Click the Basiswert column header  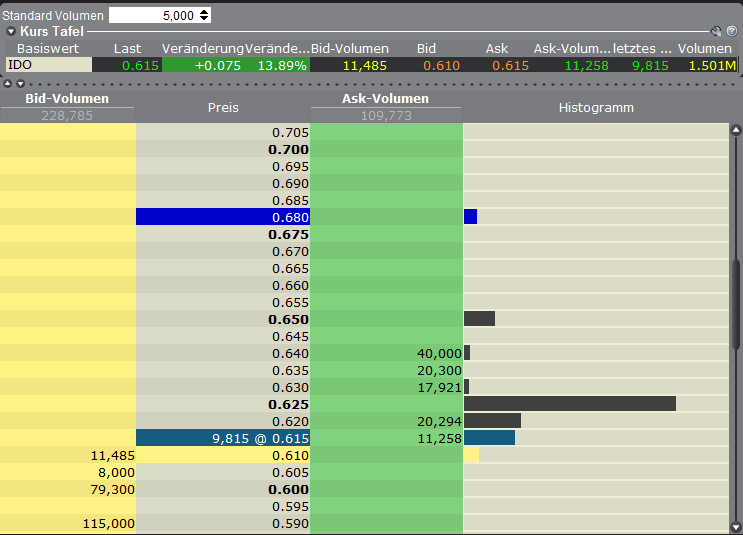pos(48,48)
